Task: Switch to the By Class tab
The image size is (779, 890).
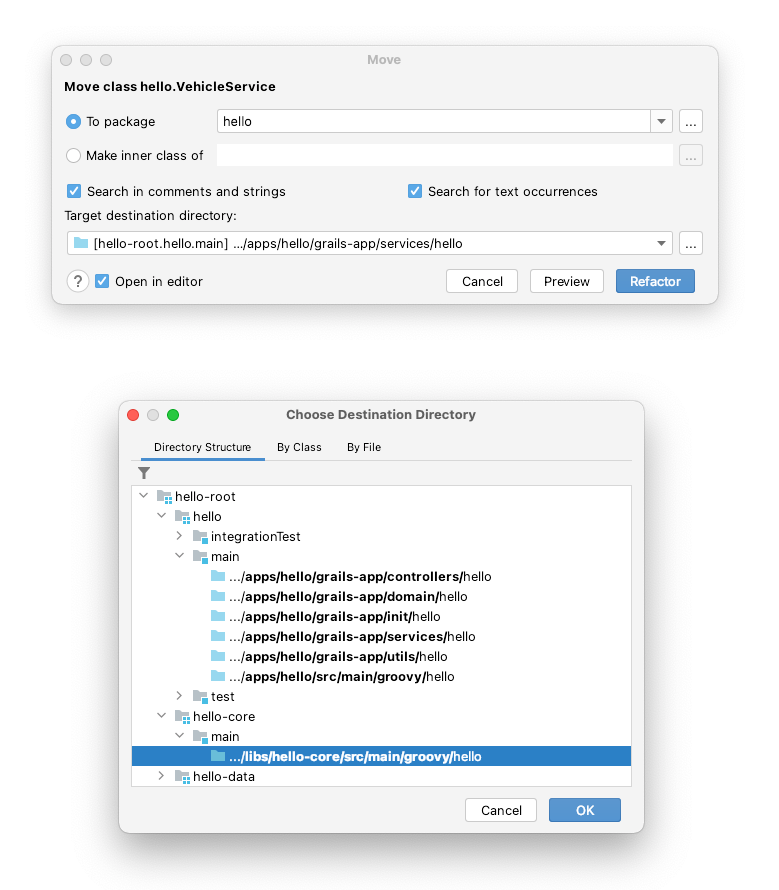Action: 299,447
